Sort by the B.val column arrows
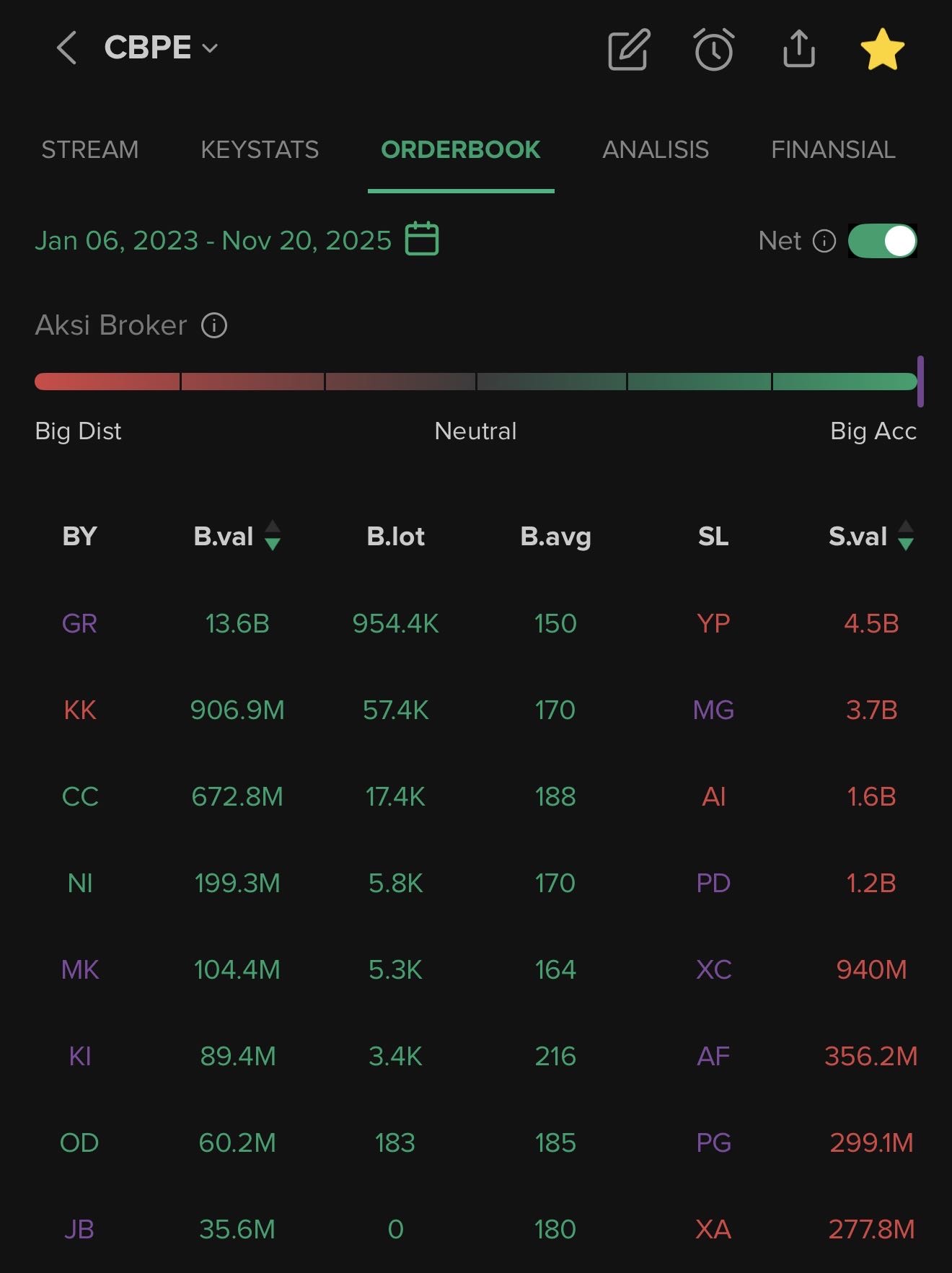 [272, 536]
